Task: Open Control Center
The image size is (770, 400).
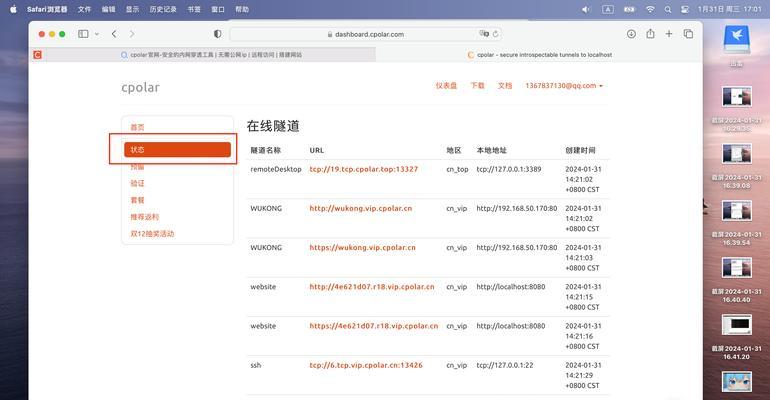Action: 685,9
